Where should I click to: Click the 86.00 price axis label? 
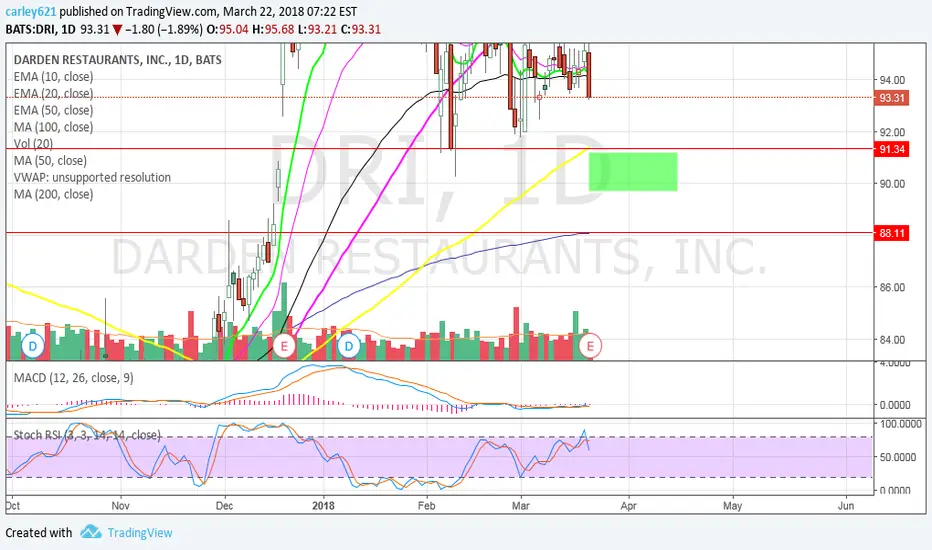893,287
